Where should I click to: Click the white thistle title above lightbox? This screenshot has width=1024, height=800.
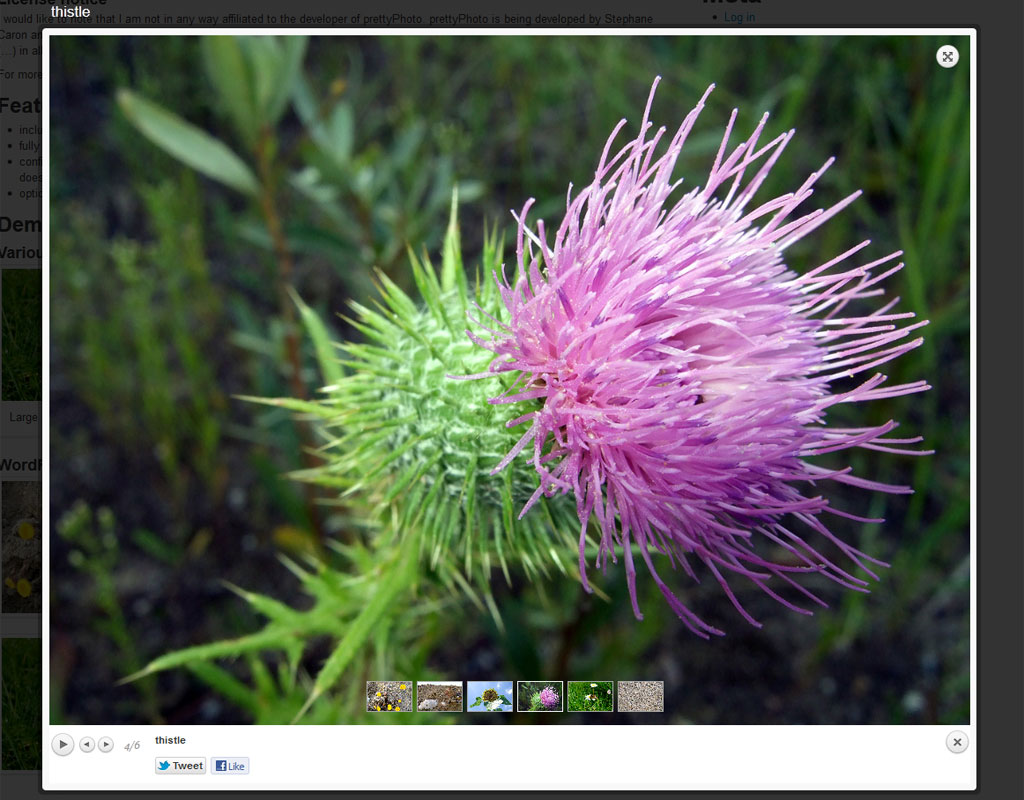70,12
